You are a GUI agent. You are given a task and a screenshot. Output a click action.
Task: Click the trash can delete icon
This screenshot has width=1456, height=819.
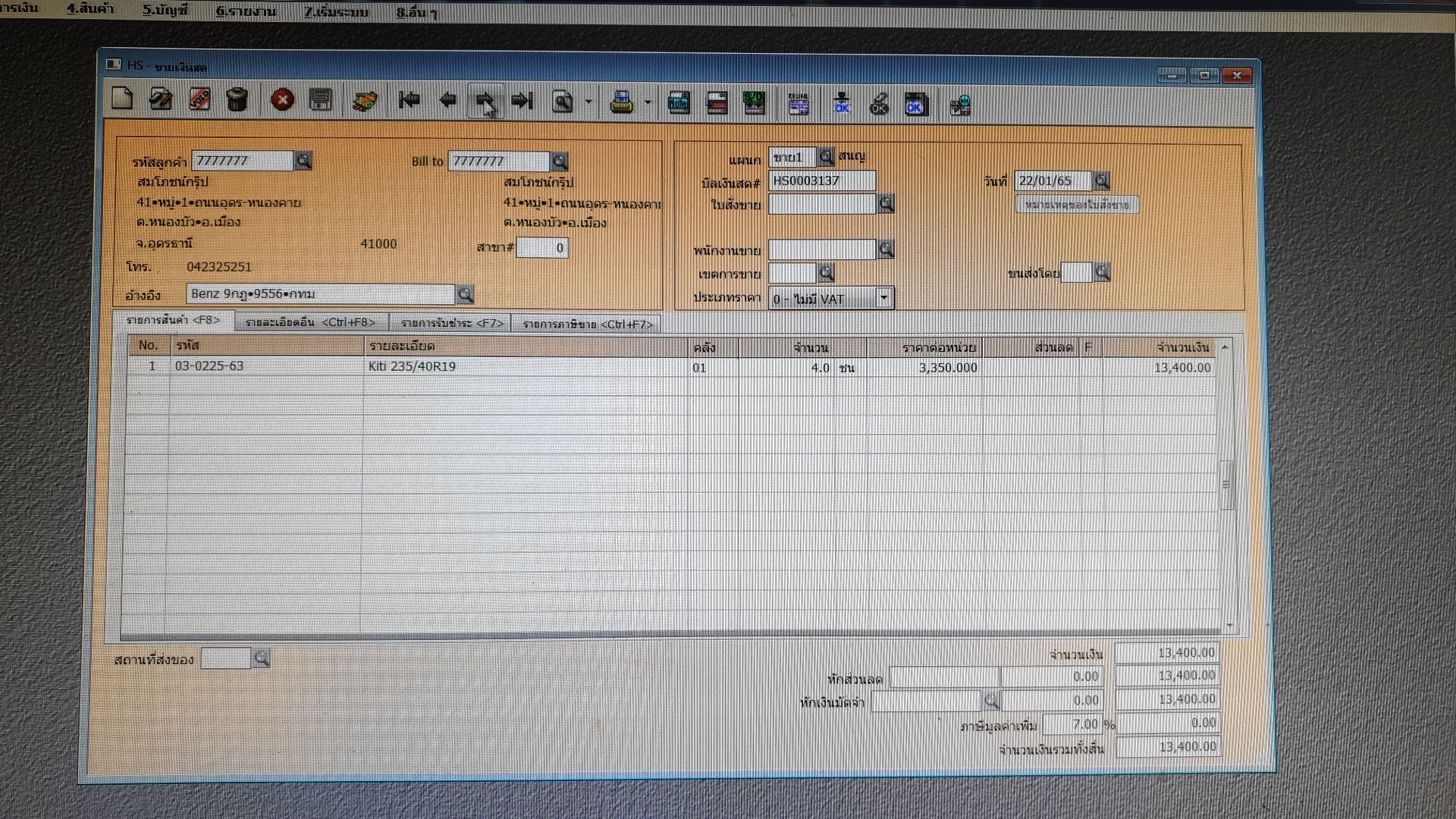(x=237, y=99)
